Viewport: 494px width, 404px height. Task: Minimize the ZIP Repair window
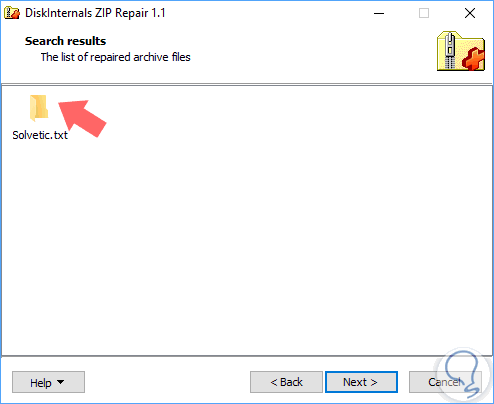(379, 13)
